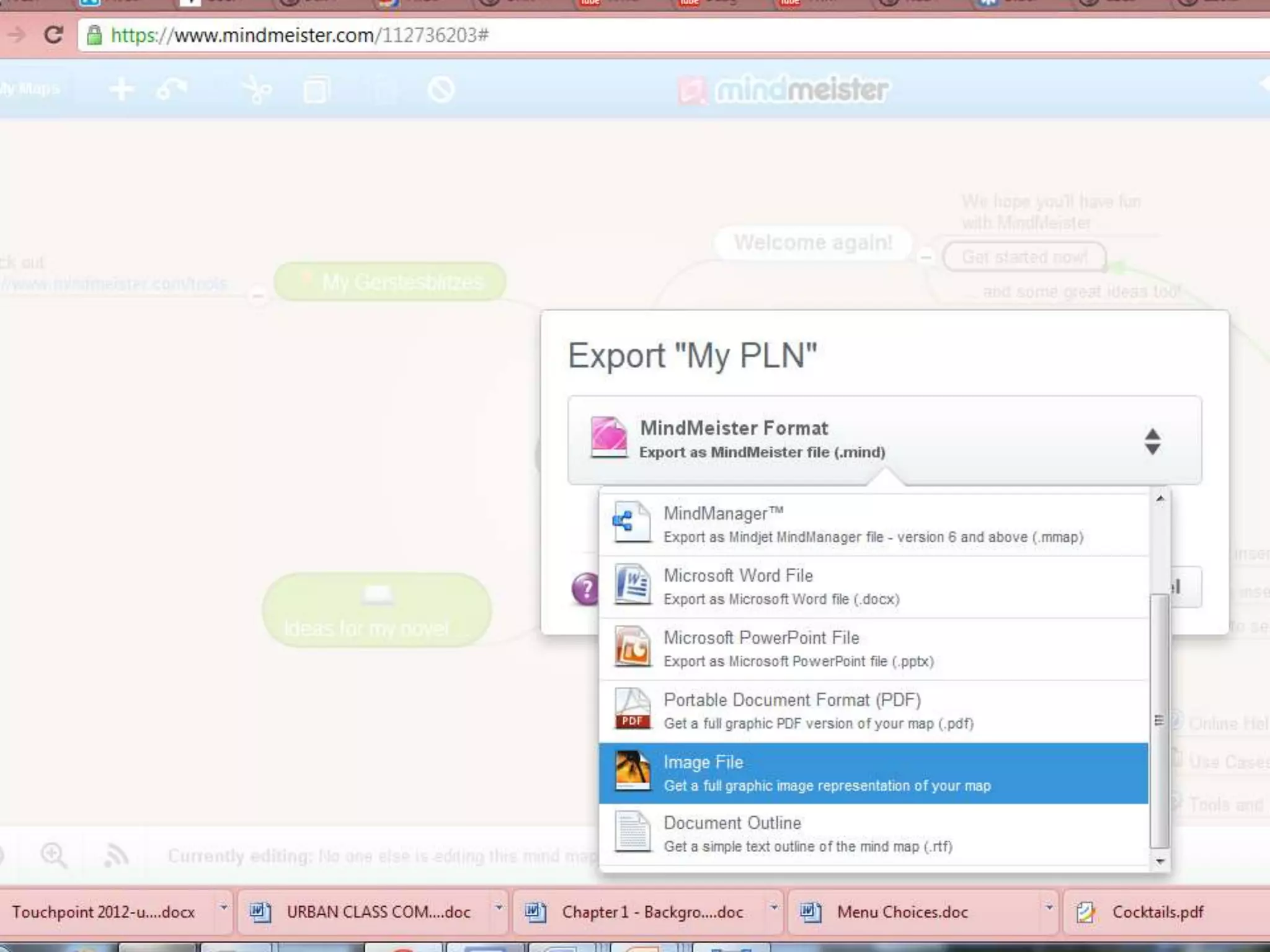This screenshot has width=1270, height=952.
Task: Click the browser reload icon
Action: coord(54,35)
